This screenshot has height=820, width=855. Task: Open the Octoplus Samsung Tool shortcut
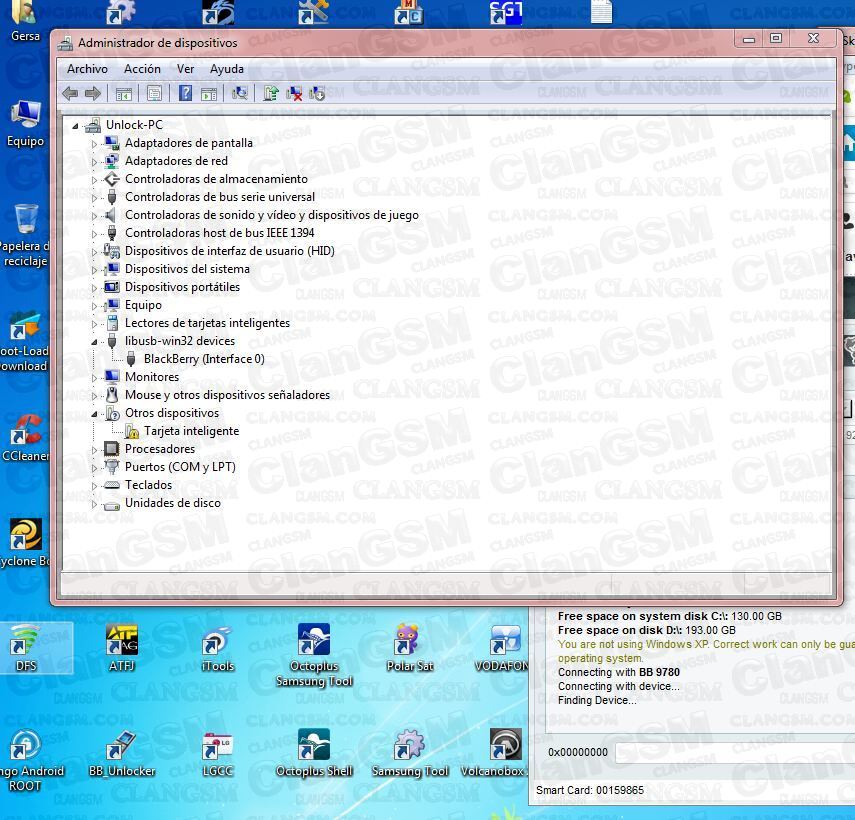pyautogui.click(x=314, y=655)
